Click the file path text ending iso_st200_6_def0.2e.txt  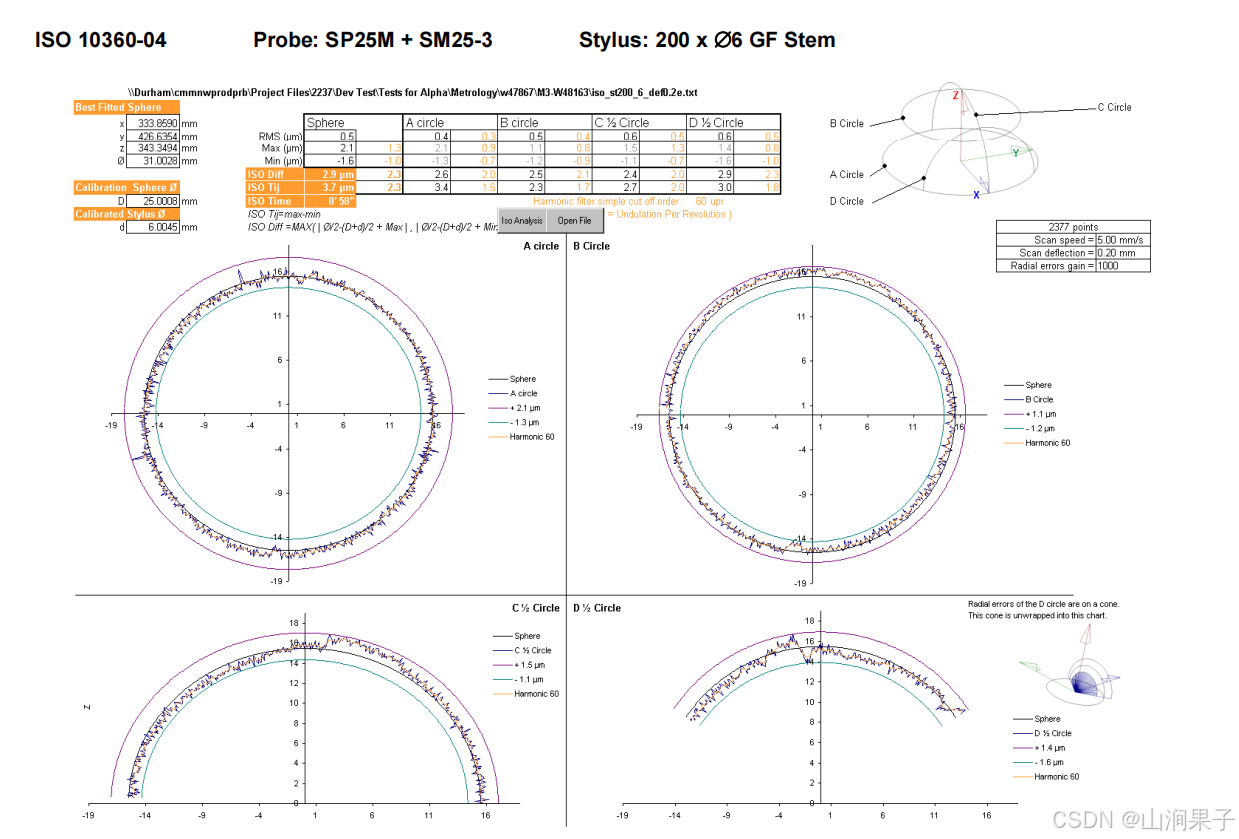coord(412,92)
